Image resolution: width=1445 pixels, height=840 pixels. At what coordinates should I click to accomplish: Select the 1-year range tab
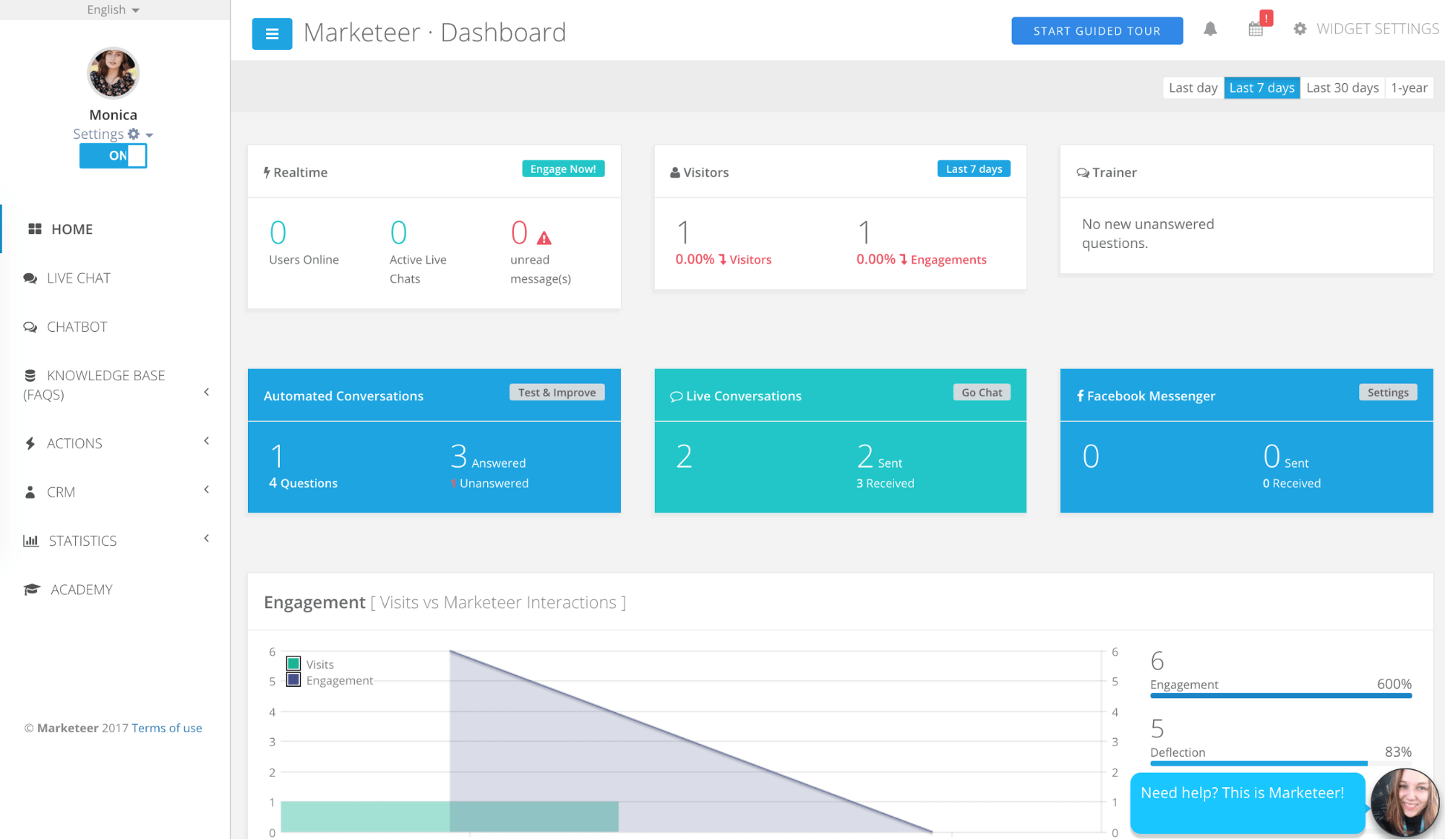(1409, 87)
